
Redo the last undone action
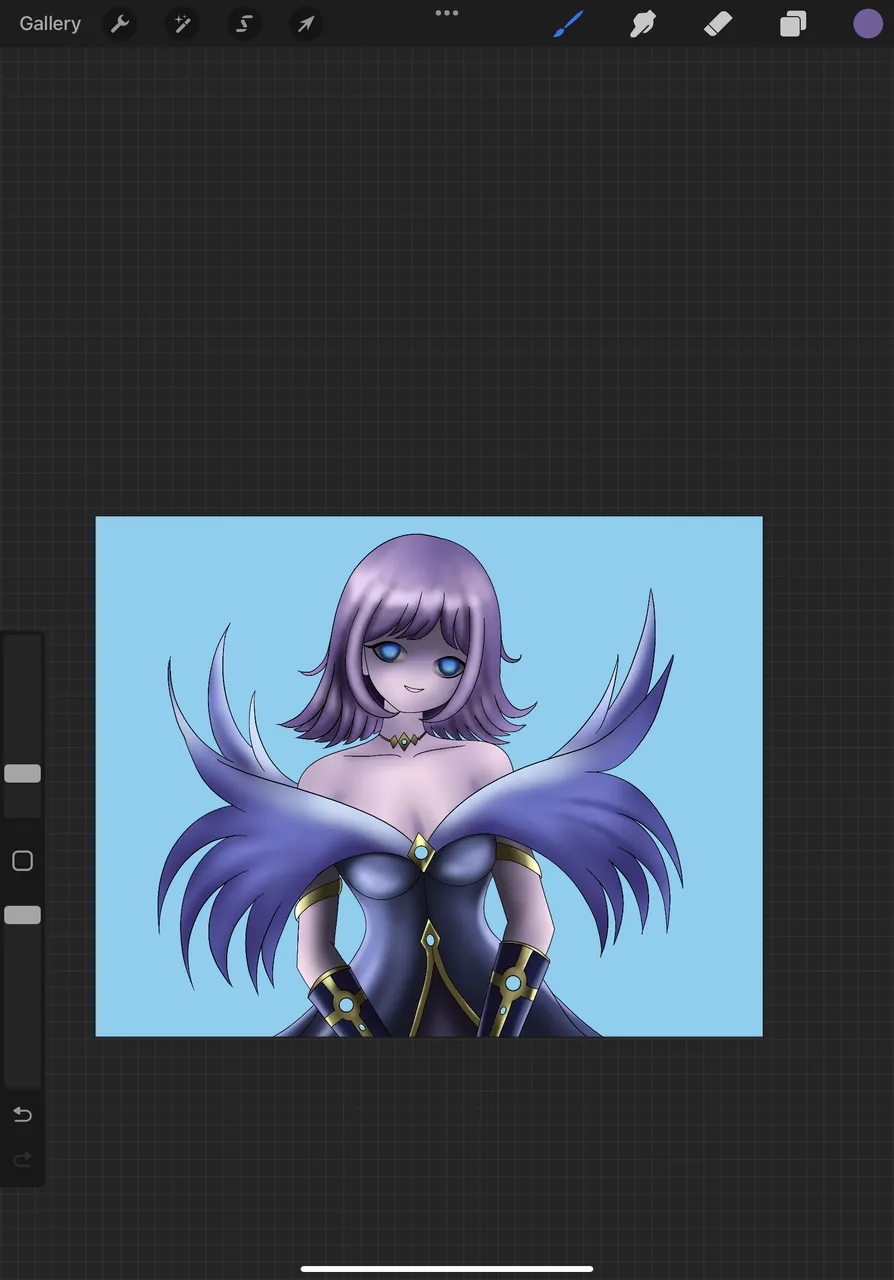pos(22,1160)
